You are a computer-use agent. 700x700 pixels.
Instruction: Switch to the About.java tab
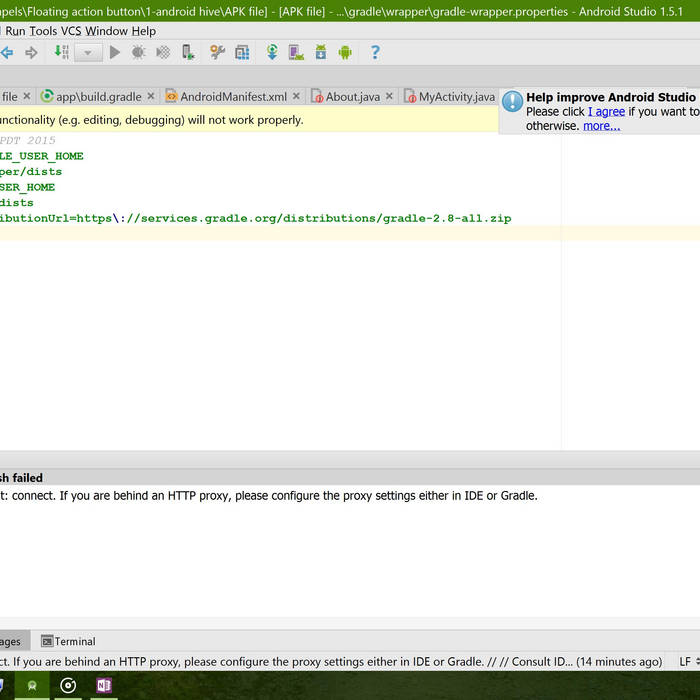click(x=352, y=96)
